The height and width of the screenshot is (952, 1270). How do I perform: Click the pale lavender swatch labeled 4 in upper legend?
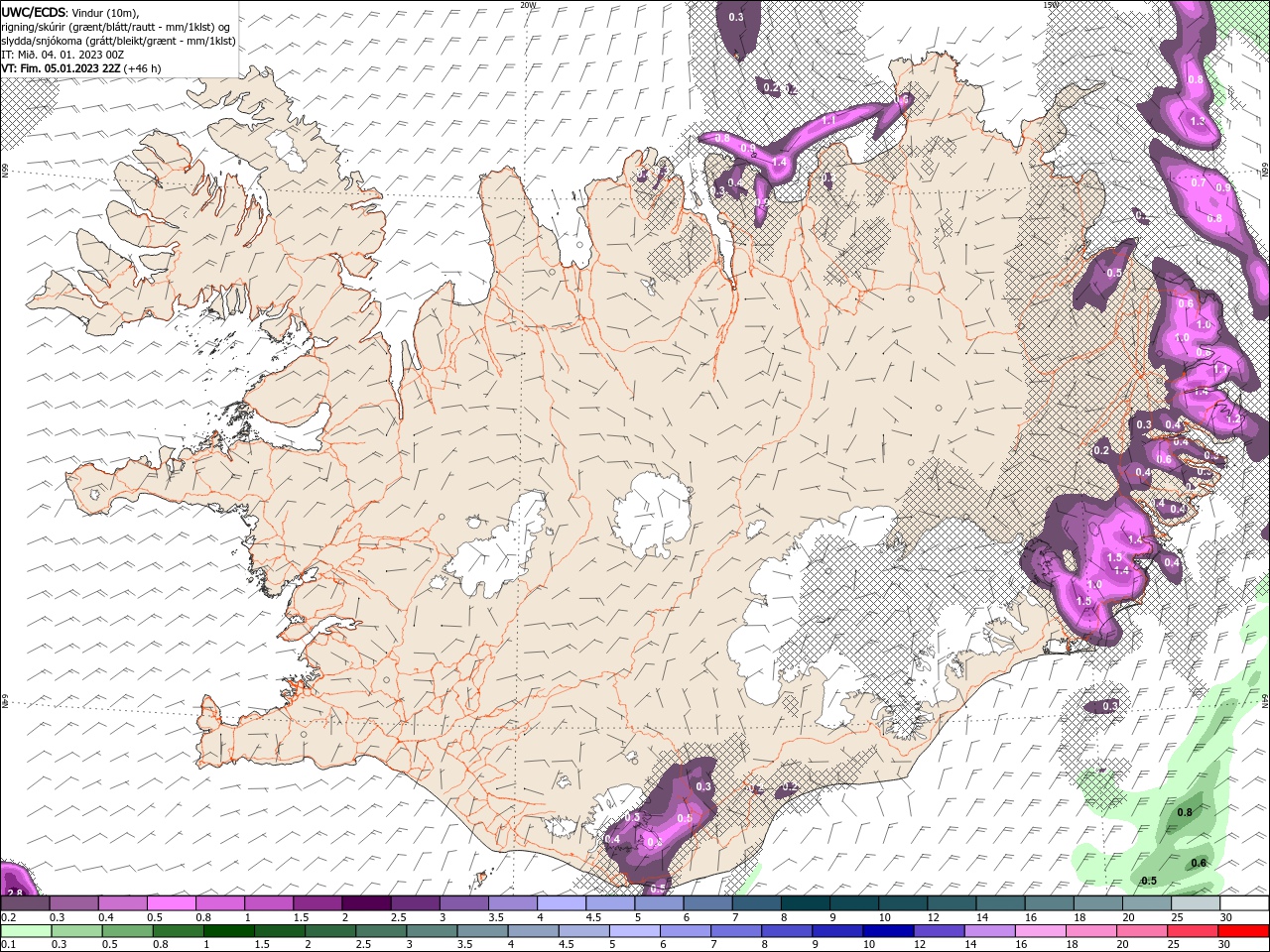click(561, 903)
